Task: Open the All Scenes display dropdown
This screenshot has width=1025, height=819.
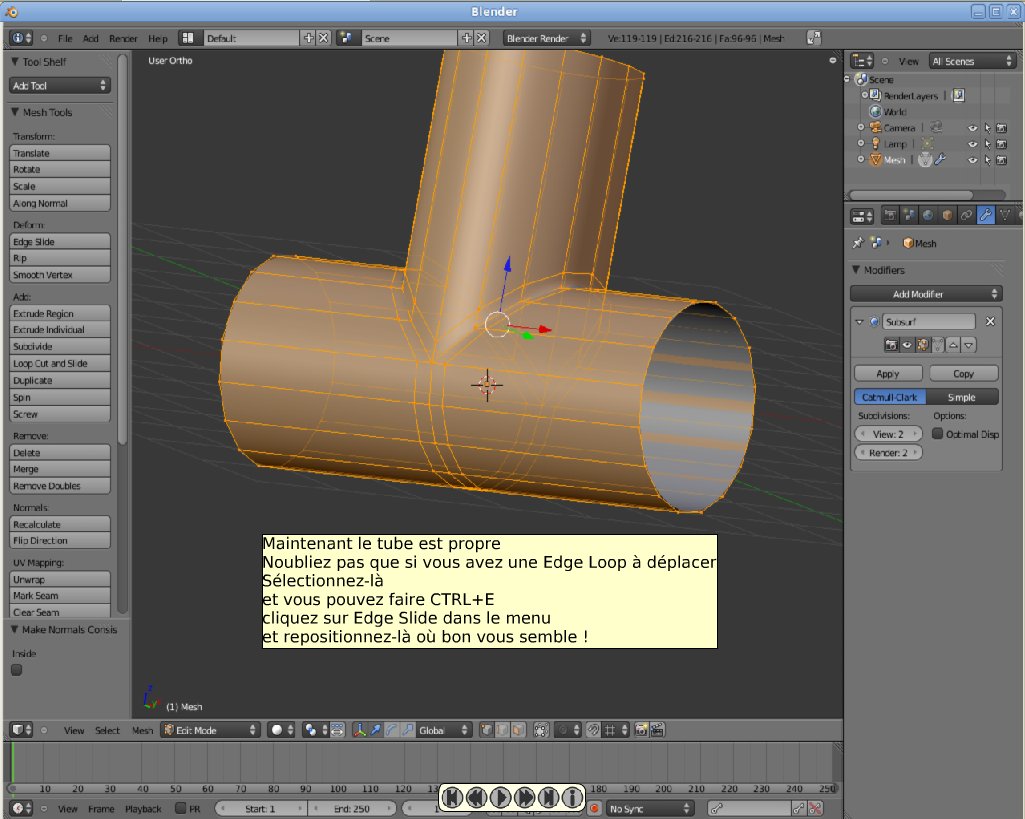Action: [972, 60]
